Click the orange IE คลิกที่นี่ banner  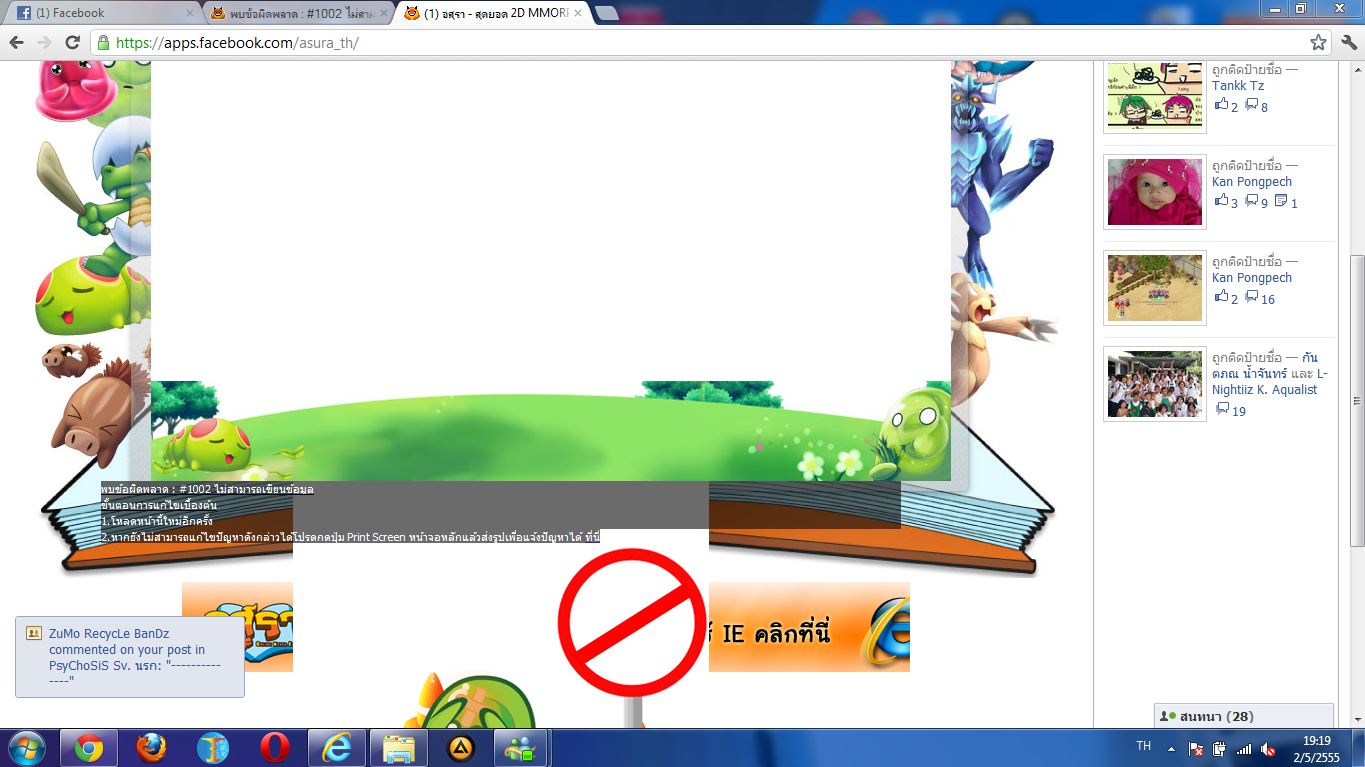[x=809, y=627]
